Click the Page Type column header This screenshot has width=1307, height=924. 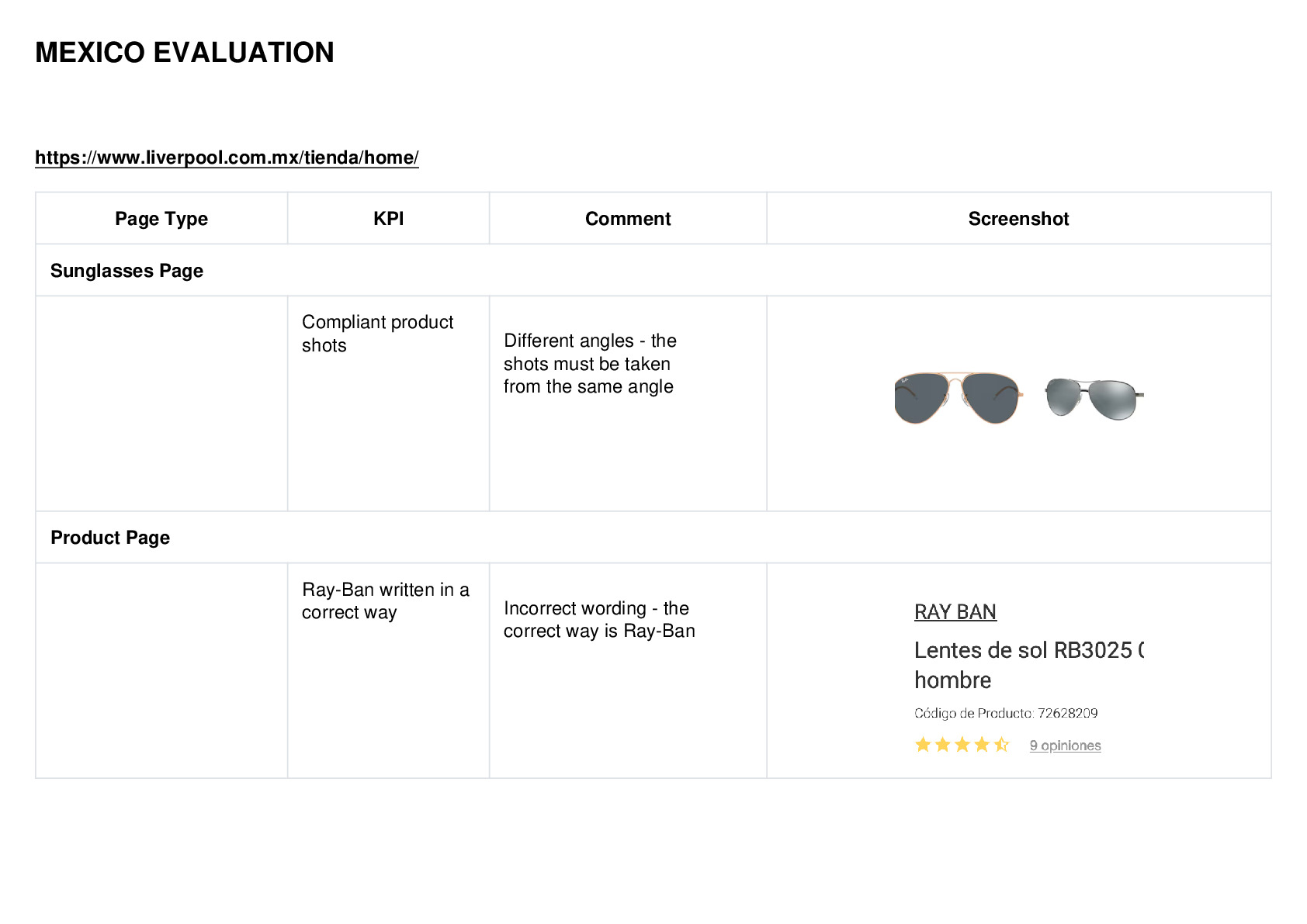[x=161, y=219]
